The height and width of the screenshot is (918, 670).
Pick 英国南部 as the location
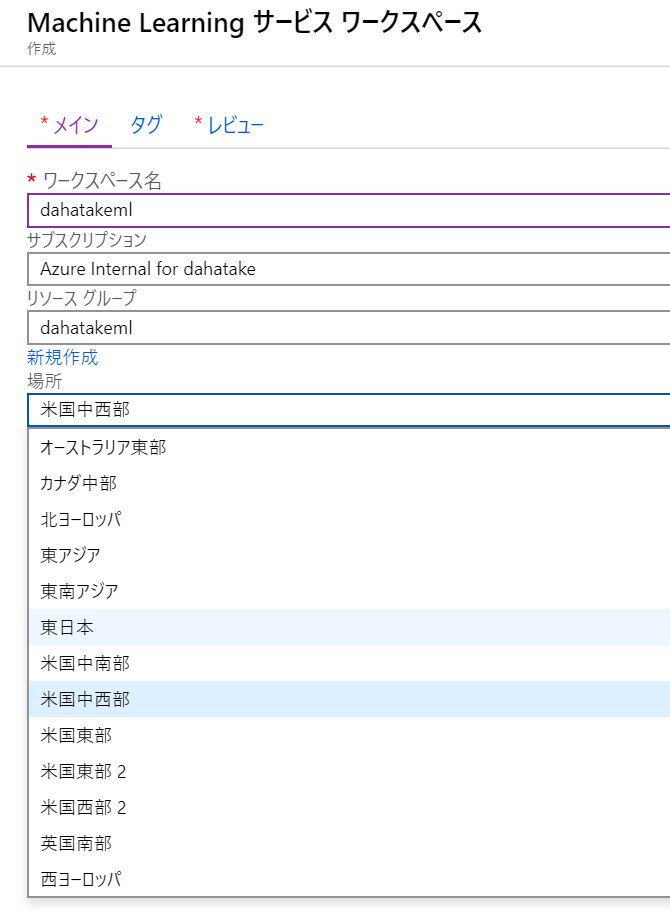click(349, 844)
